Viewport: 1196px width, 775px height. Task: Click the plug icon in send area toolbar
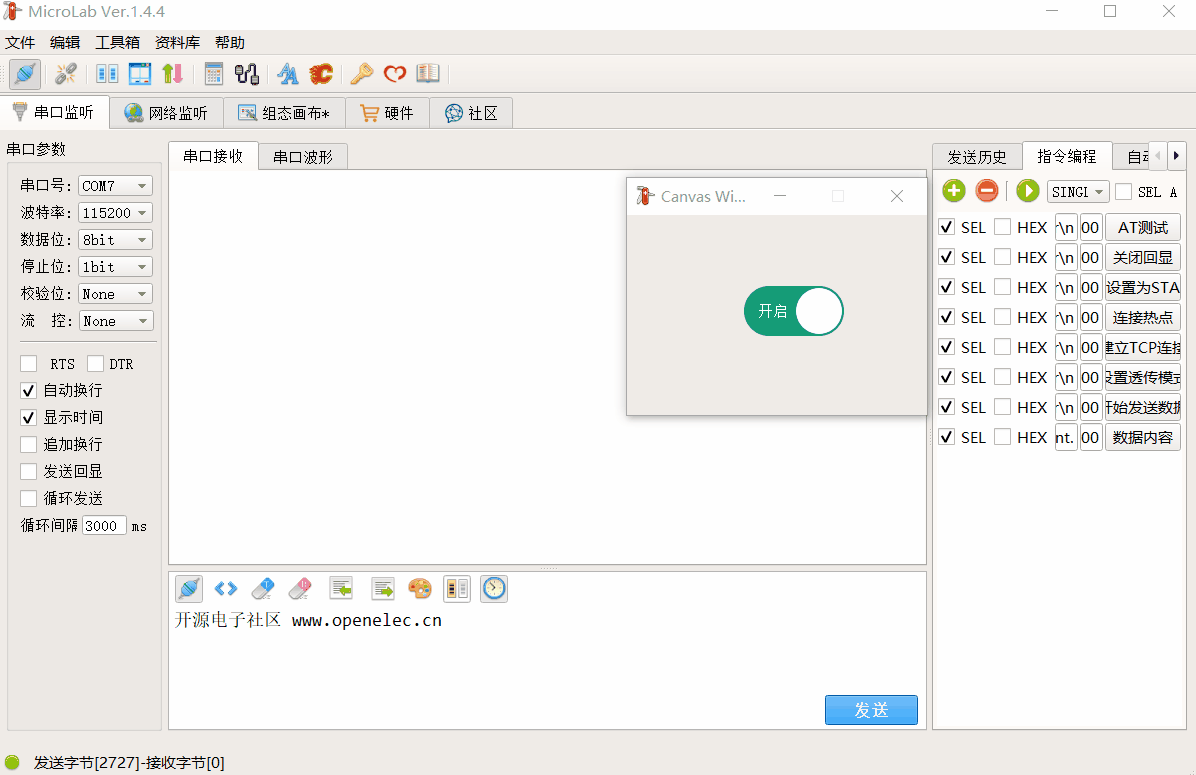point(188,589)
